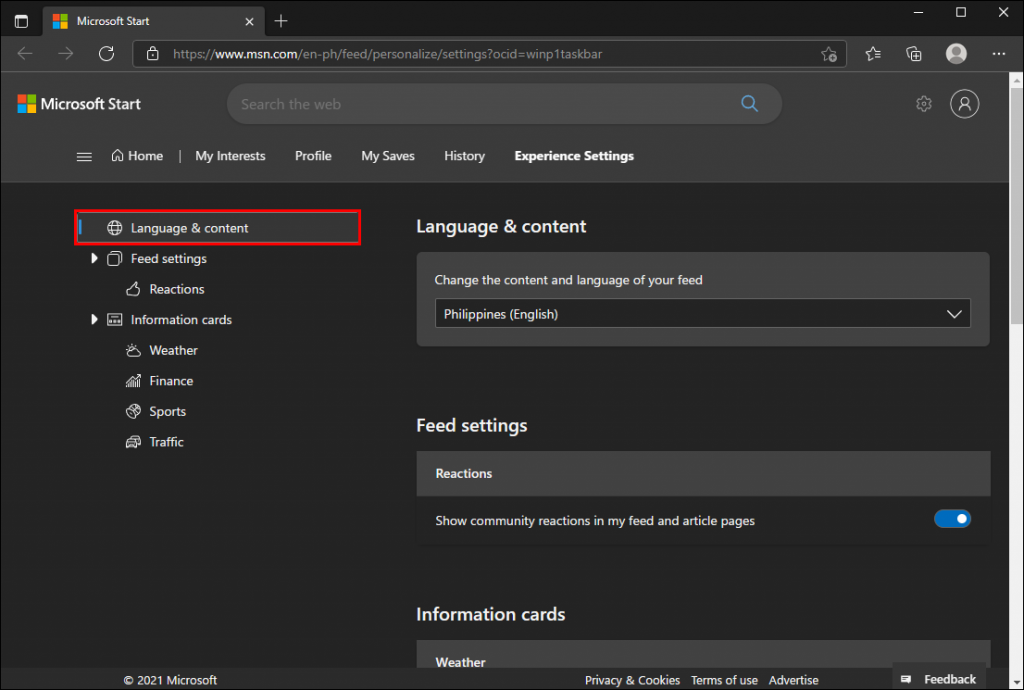Switch to the My Interests tab

click(x=230, y=156)
